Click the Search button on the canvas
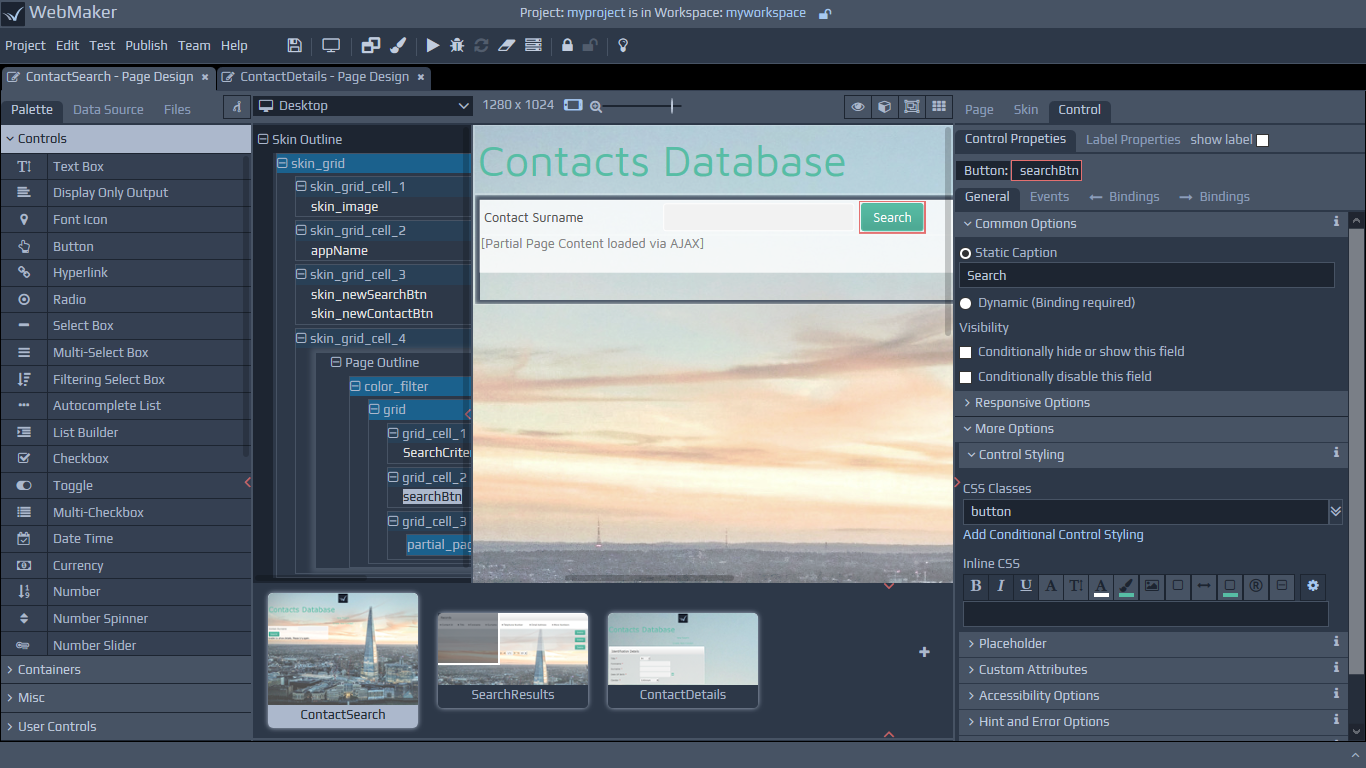 [891, 218]
